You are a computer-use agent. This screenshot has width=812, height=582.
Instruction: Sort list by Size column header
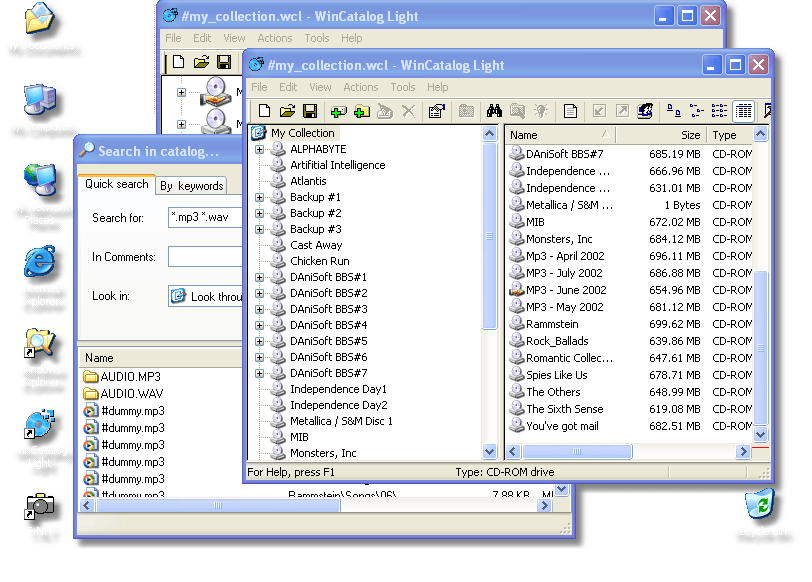pos(660,135)
